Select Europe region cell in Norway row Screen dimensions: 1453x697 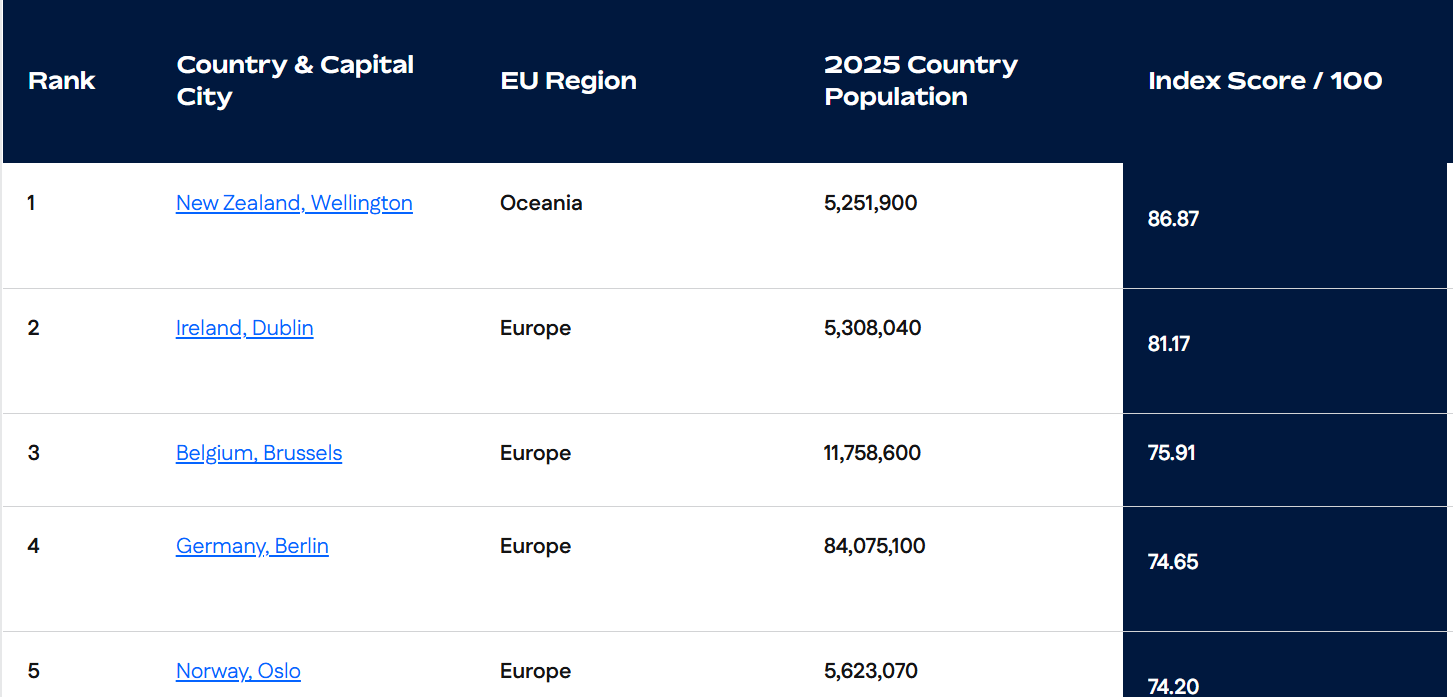pyautogui.click(x=536, y=671)
